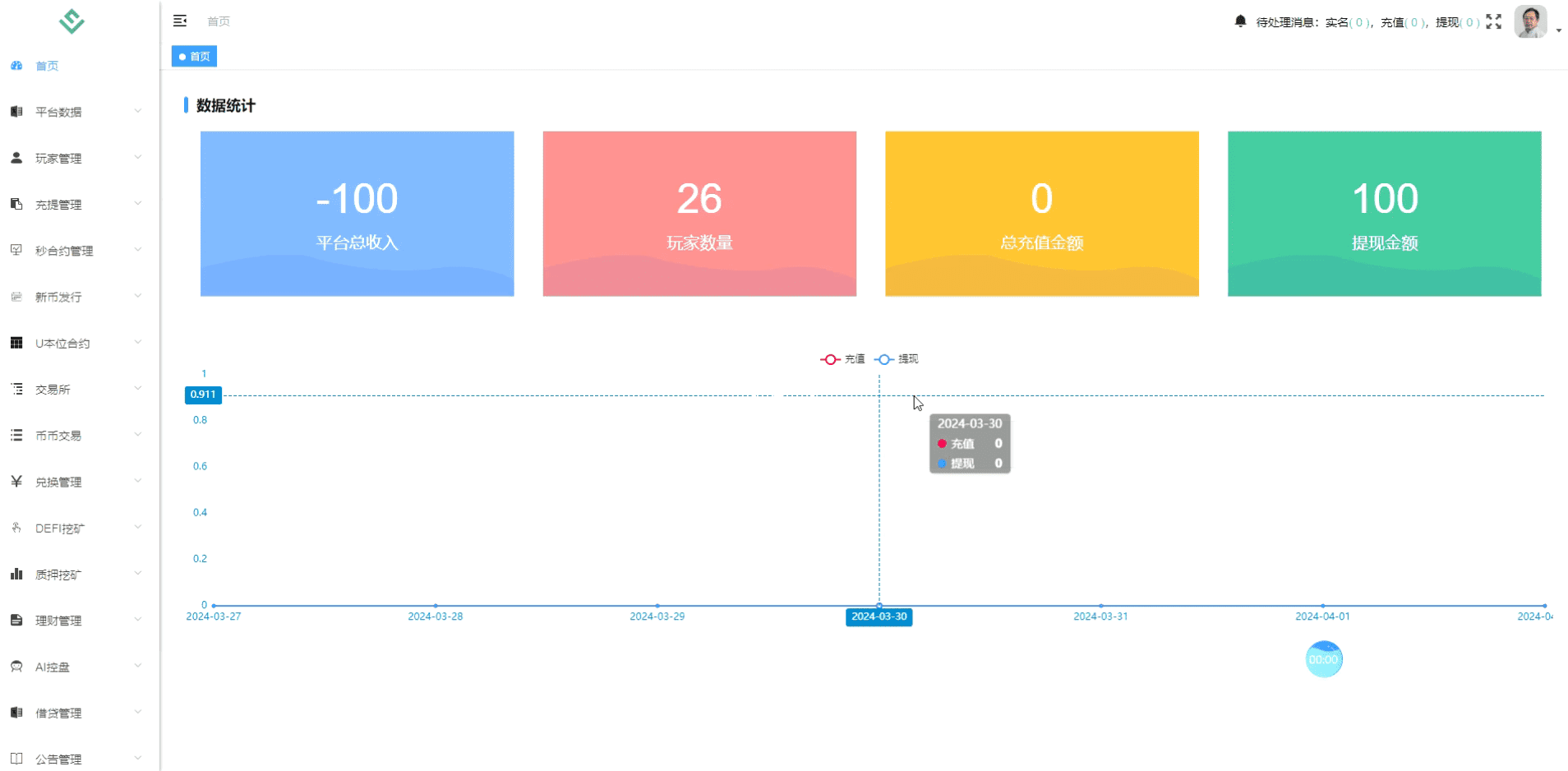Click the 2024-03-31 data point on chart
Screen dimensions: 1568x771
coord(1100,606)
